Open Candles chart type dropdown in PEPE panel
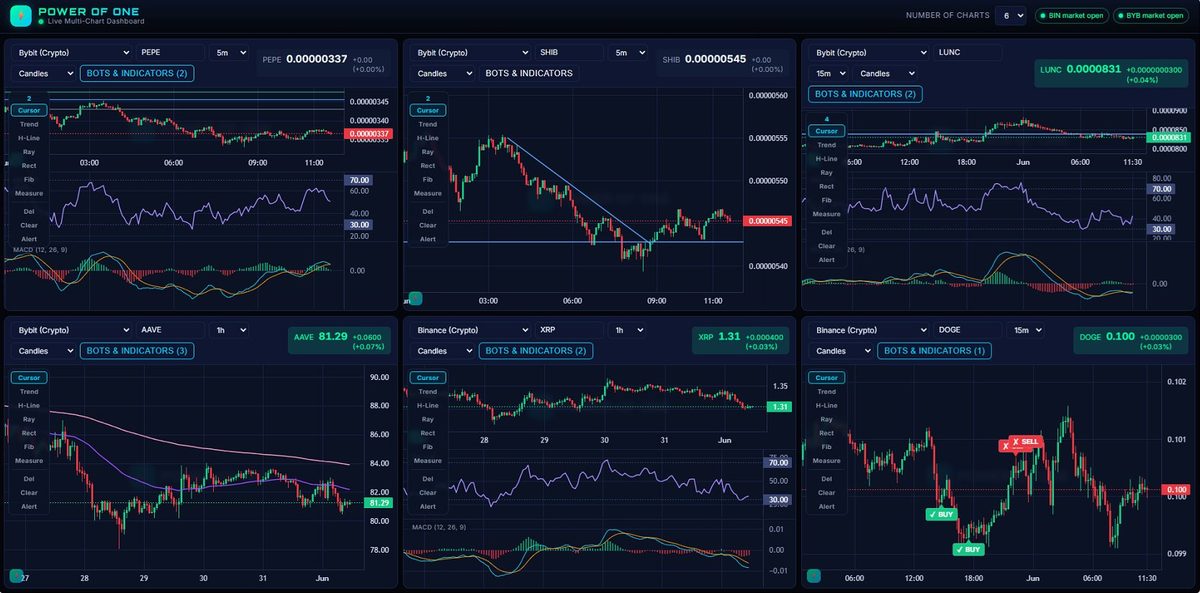This screenshot has width=1200, height=593. (x=44, y=73)
